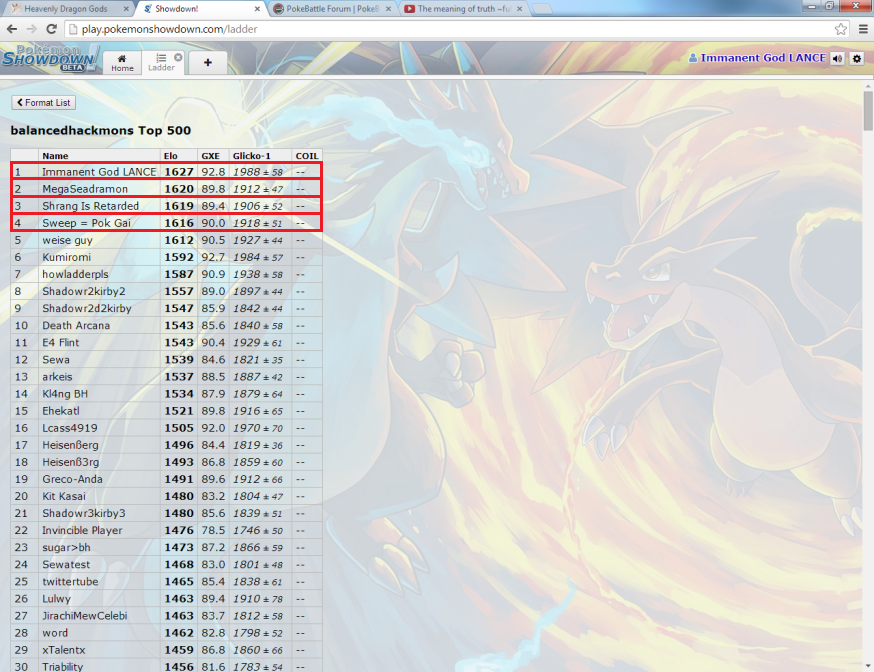This screenshot has width=874, height=672.
Task: Switch to PokeBattle Forum browser tab
Action: tap(328, 8)
